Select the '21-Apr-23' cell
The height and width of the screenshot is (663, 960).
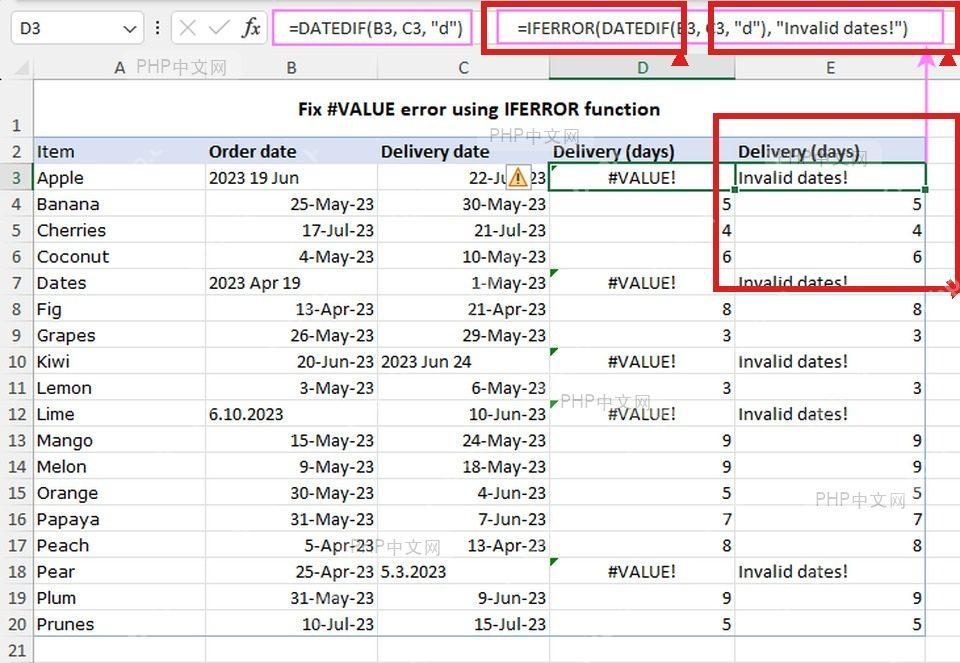463,309
